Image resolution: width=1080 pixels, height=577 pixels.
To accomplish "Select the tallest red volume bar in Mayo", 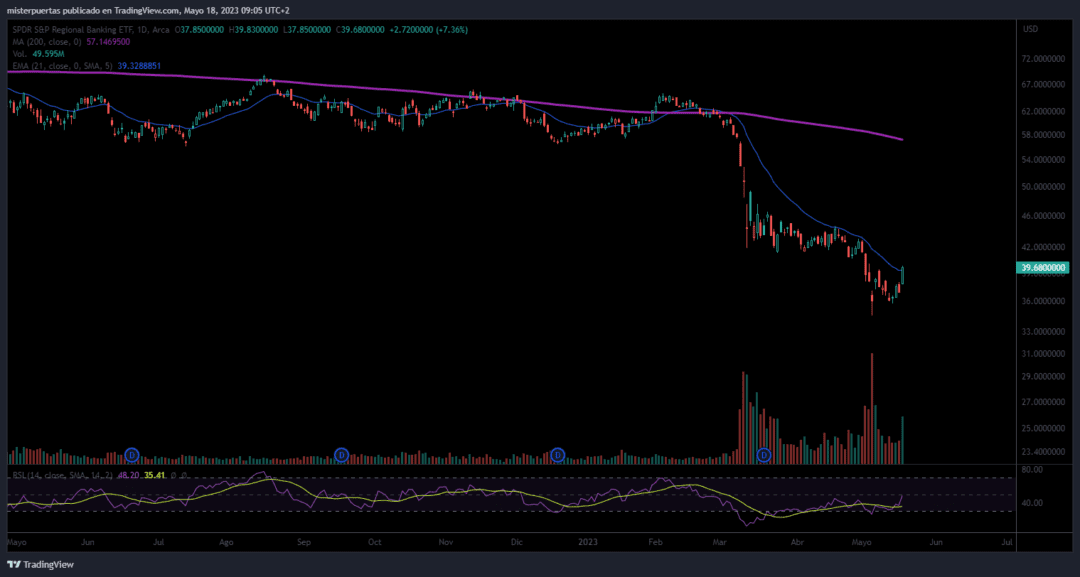I will [x=872, y=408].
